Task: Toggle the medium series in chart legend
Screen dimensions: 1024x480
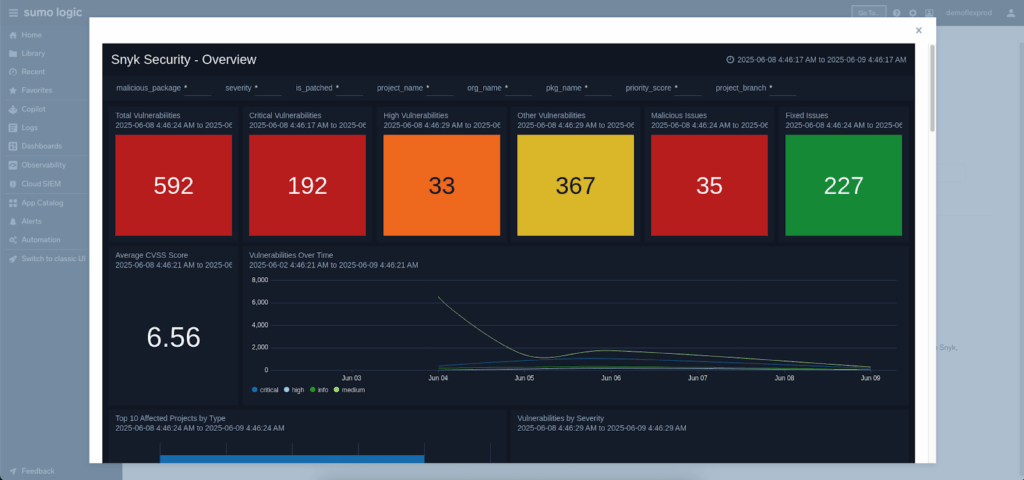Action: pyautogui.click(x=350, y=389)
